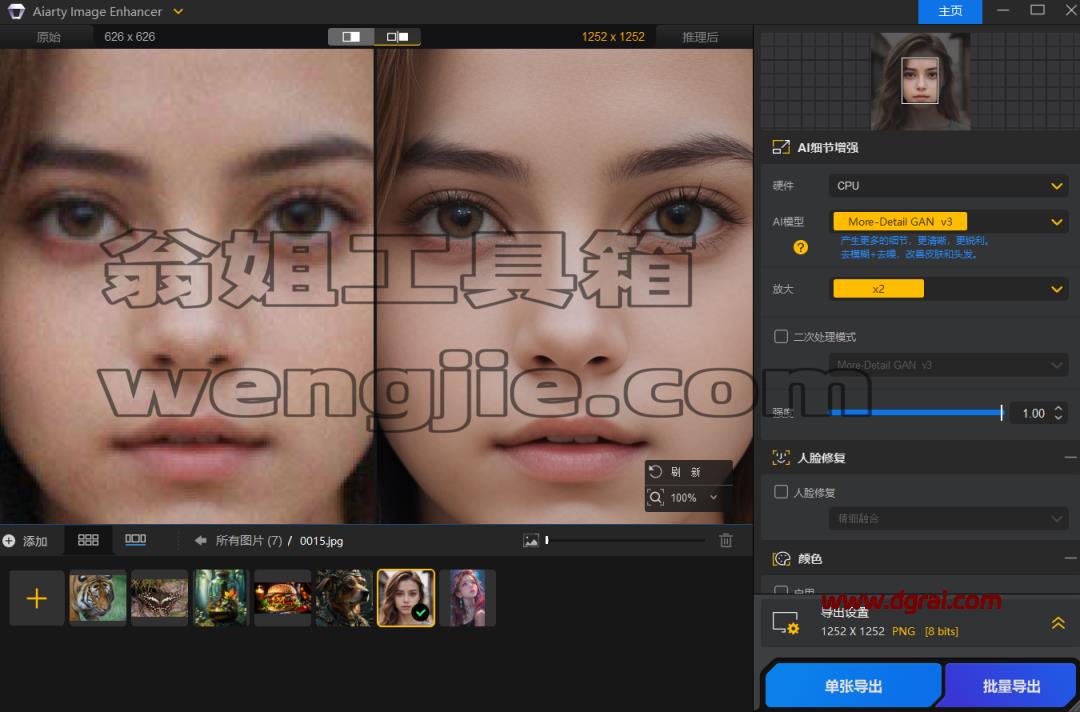Click the 刷新 refresh icon on preview
The height and width of the screenshot is (712, 1080).
click(656, 472)
